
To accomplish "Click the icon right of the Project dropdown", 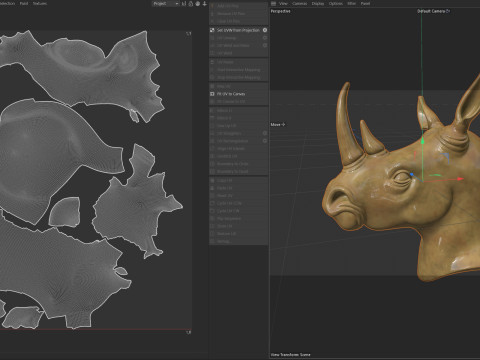I will click(184, 4).
